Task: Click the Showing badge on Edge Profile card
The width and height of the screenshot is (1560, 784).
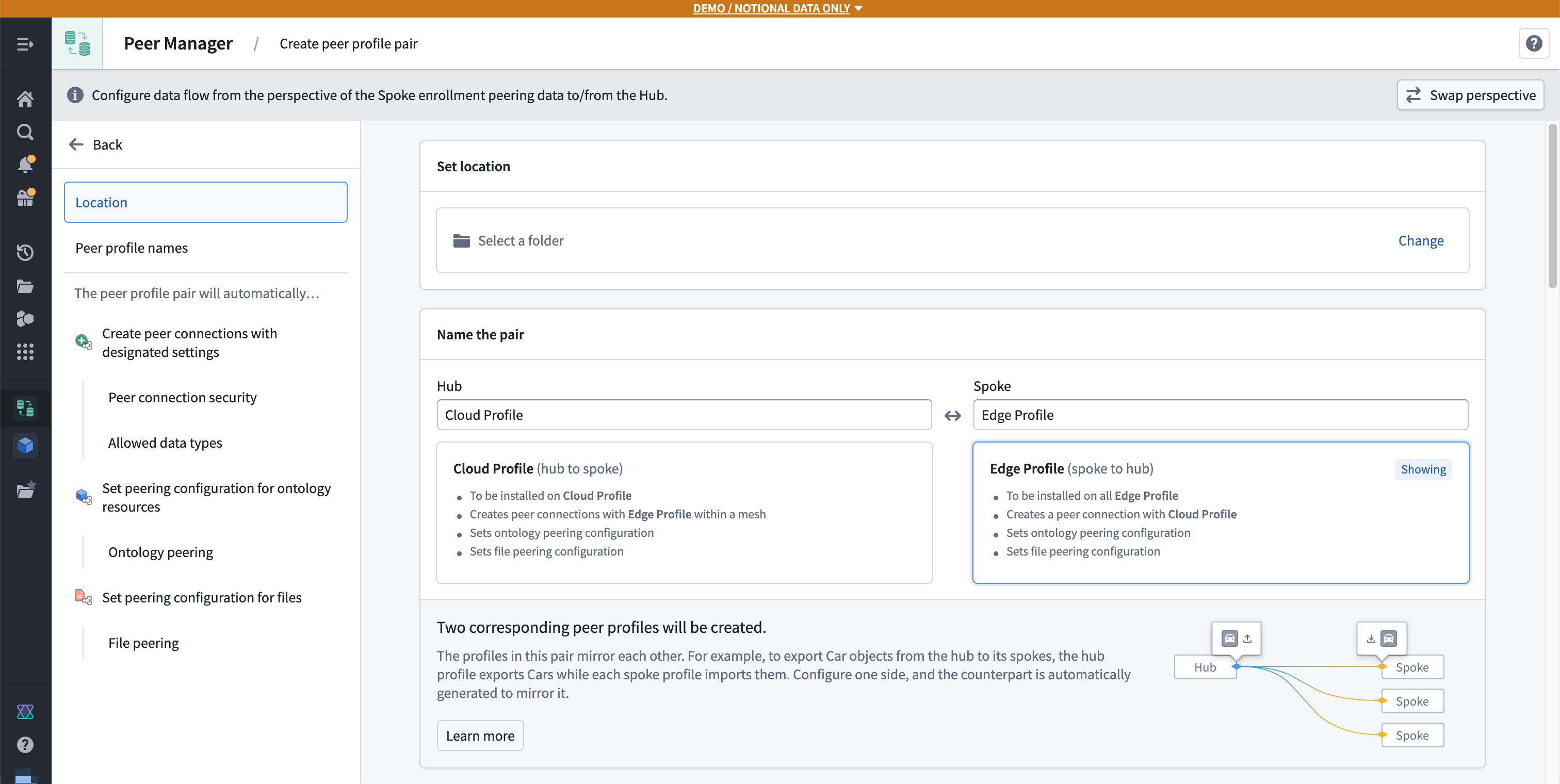Action: coord(1423,470)
